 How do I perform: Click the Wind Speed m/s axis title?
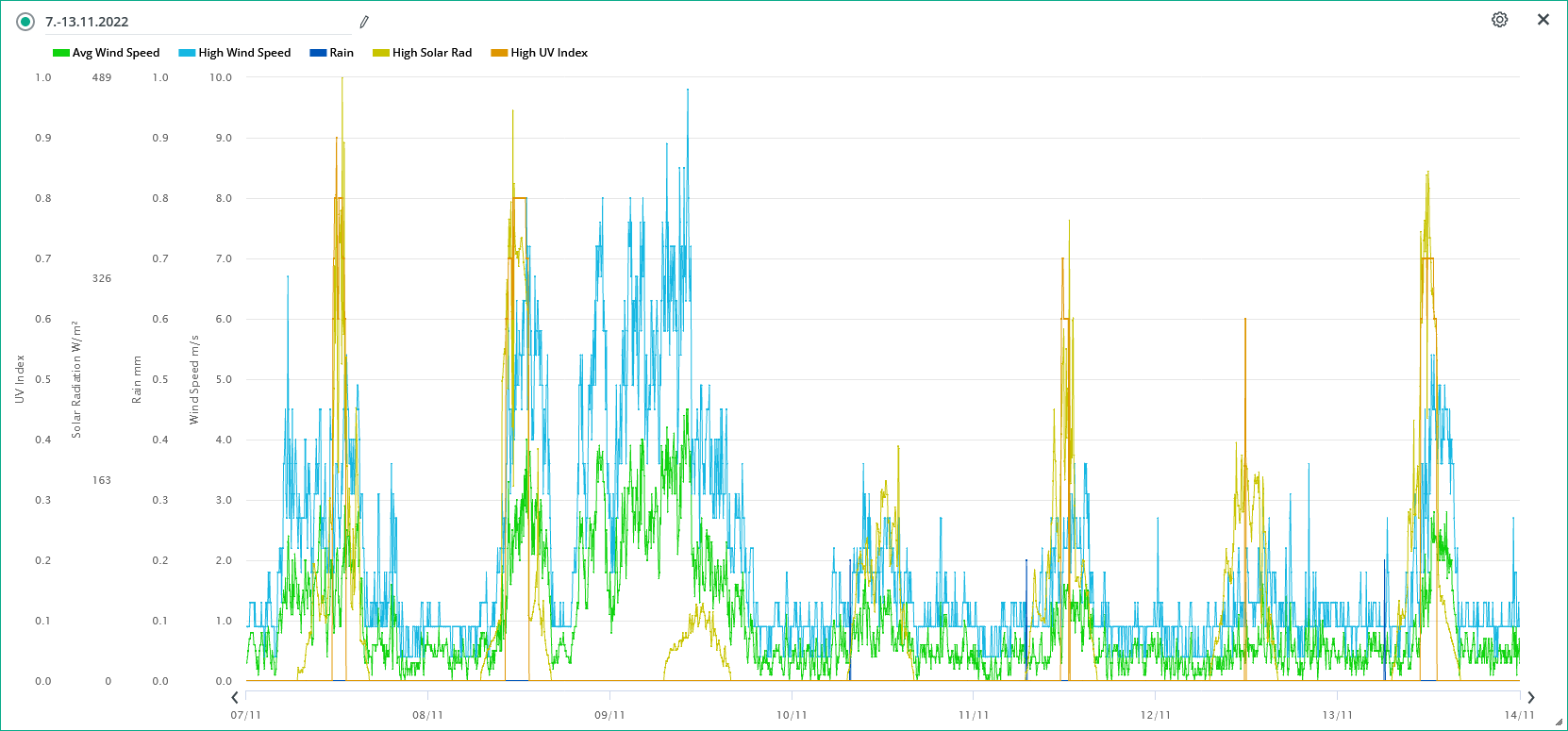194,379
